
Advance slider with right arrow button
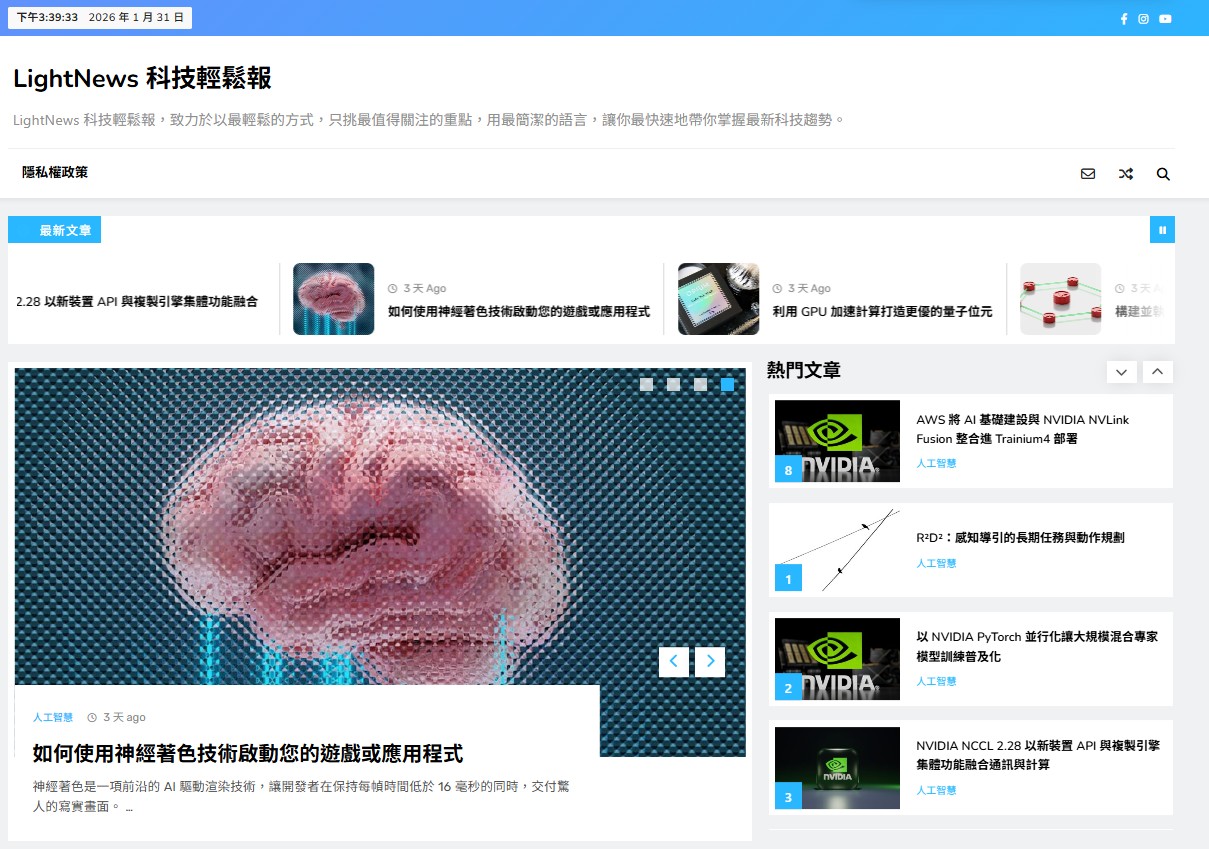(710, 662)
